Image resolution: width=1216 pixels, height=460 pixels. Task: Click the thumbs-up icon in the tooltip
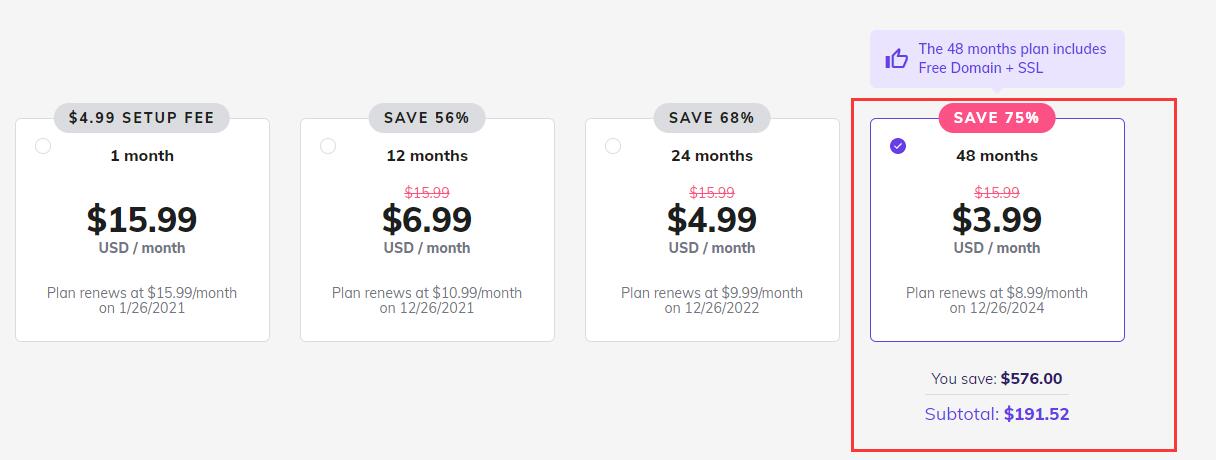[x=897, y=58]
